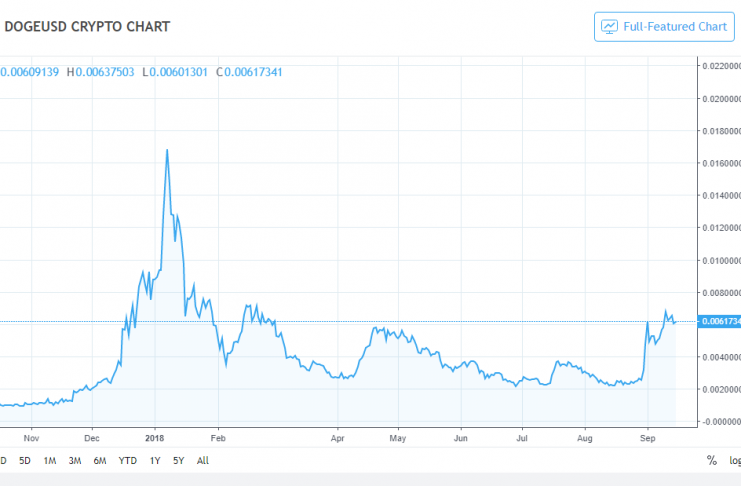Click the 0.0140000 price axis label
The height and width of the screenshot is (486, 741).
(x=722, y=195)
